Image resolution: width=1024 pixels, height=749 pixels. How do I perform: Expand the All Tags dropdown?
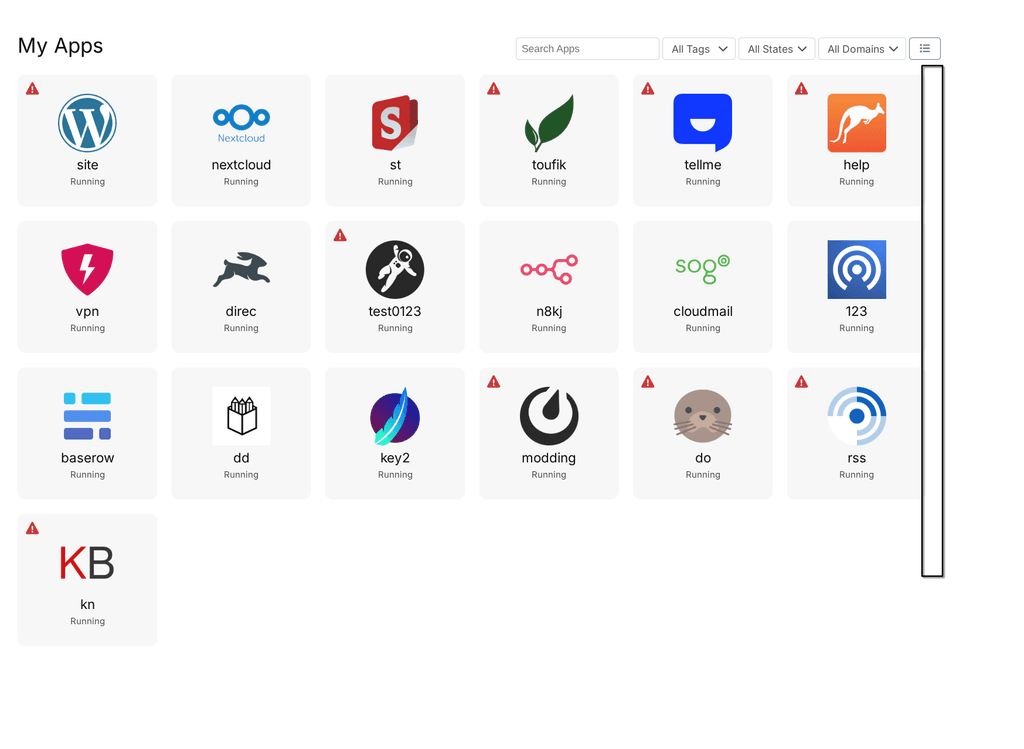coord(699,49)
